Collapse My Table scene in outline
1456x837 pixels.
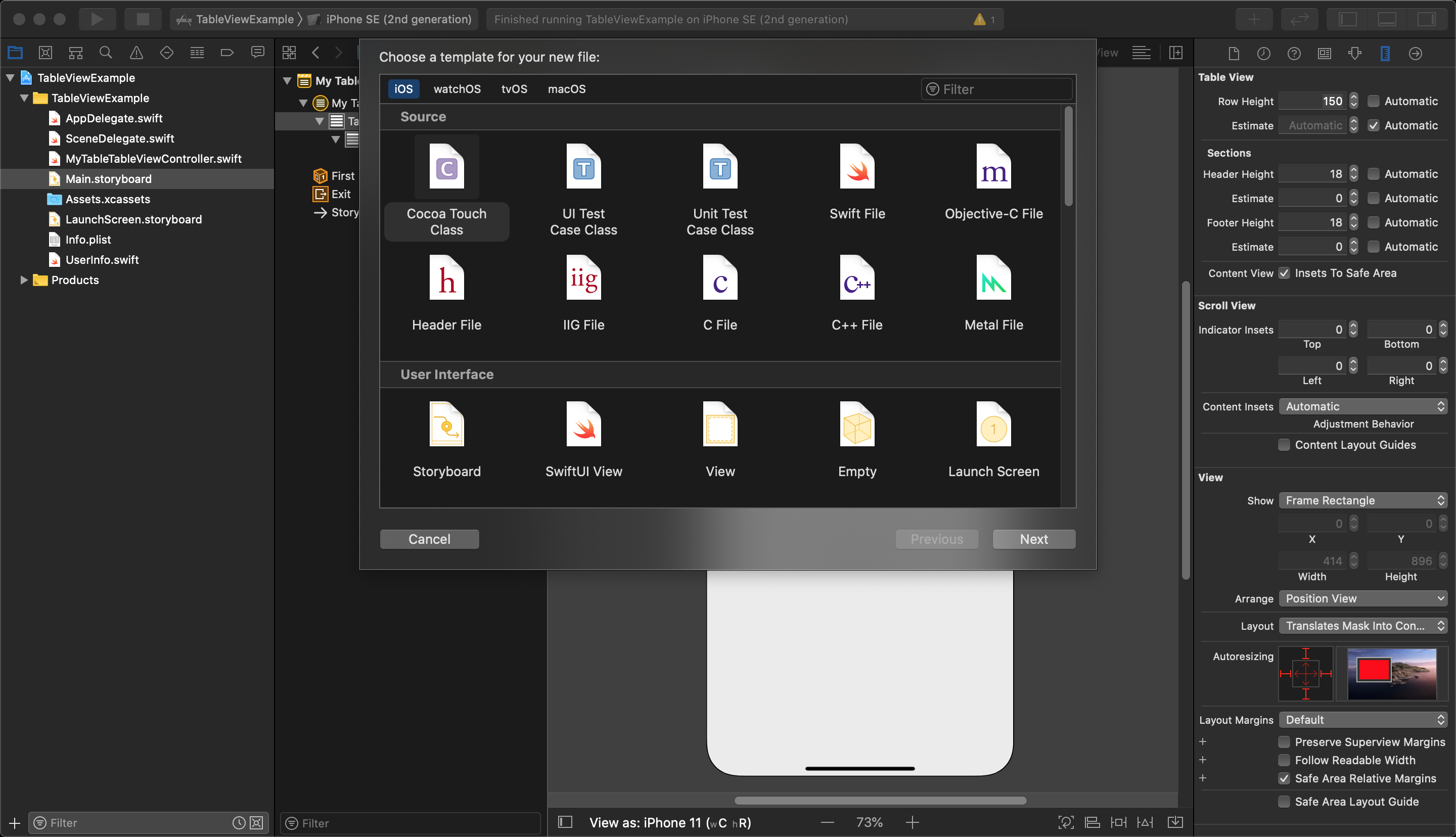287,80
